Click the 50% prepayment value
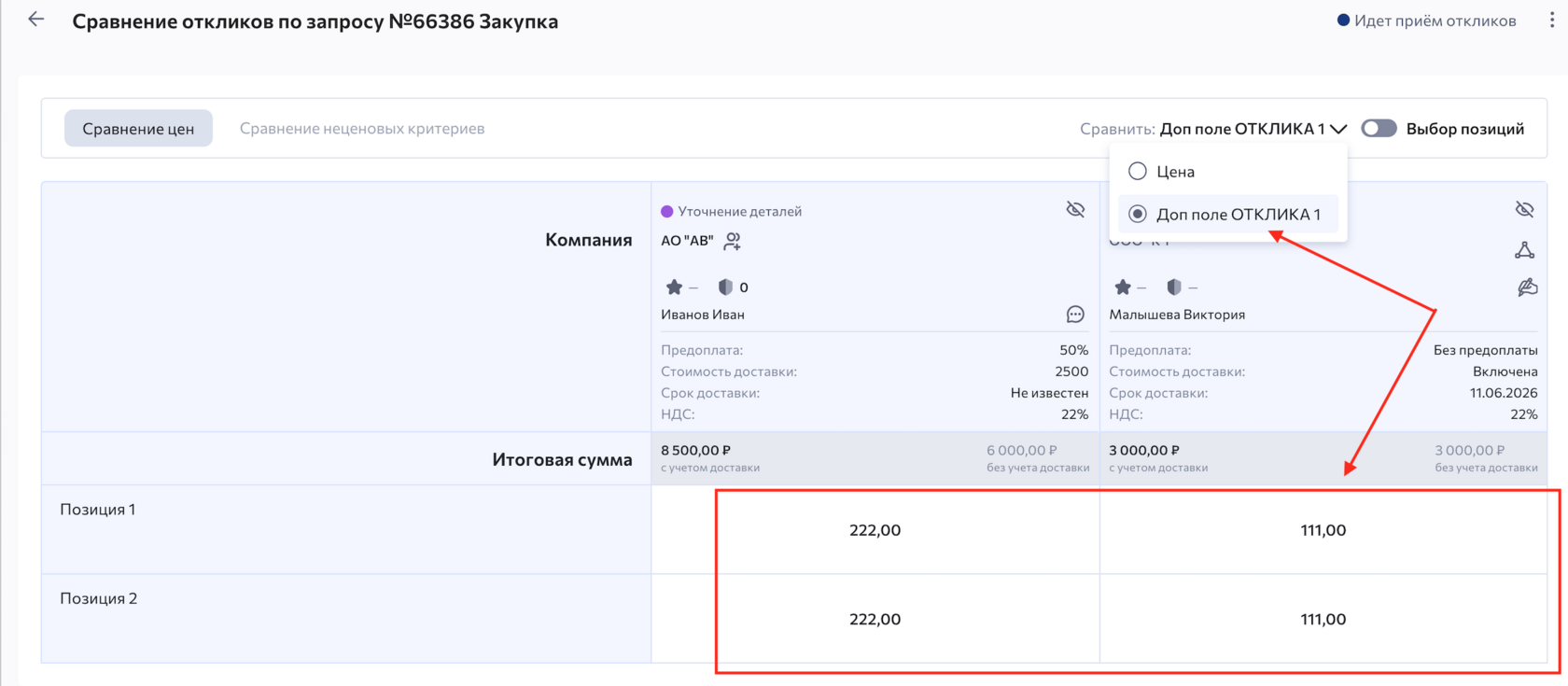This screenshot has height=686, width=1568. click(x=1074, y=350)
